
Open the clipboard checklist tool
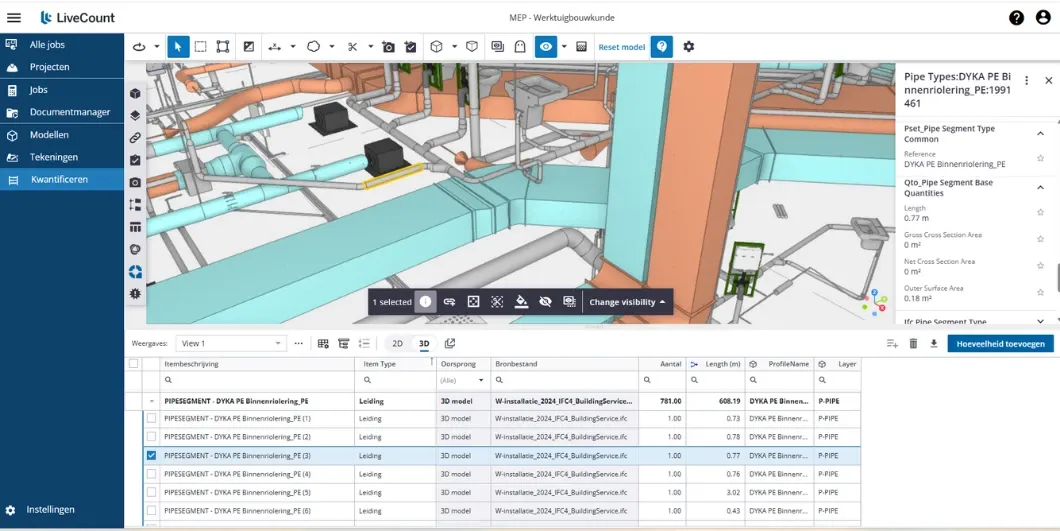[x=410, y=47]
